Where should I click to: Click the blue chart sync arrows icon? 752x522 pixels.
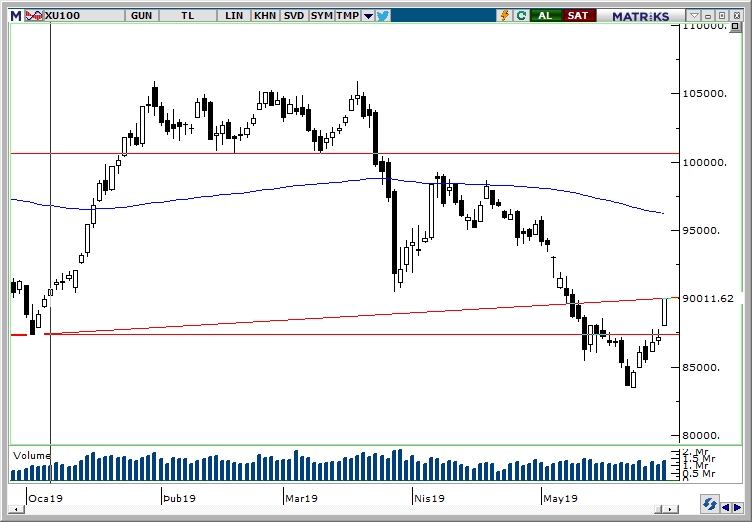coord(709,505)
